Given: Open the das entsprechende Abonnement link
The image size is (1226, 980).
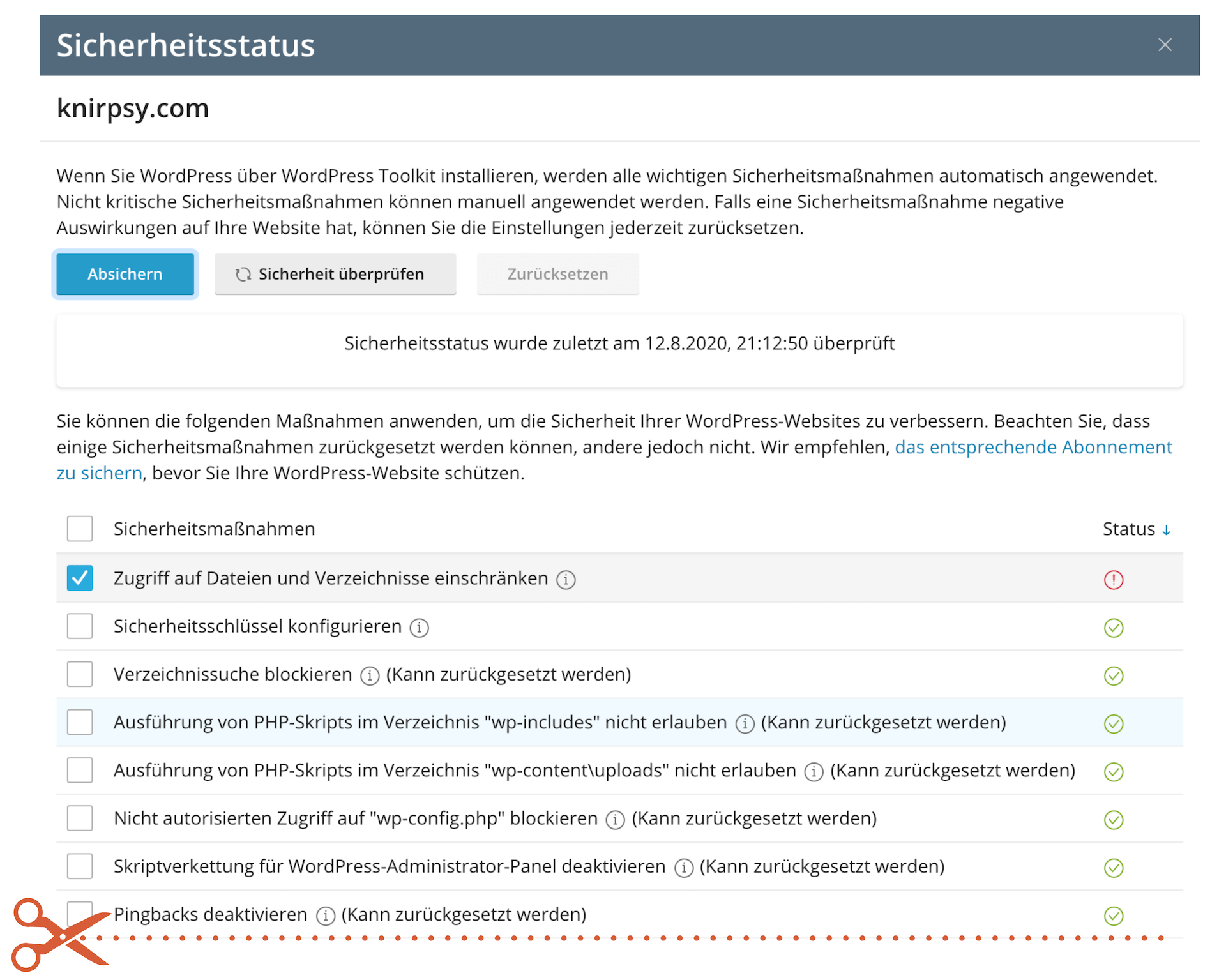Looking at the screenshot, I should pos(1033,447).
